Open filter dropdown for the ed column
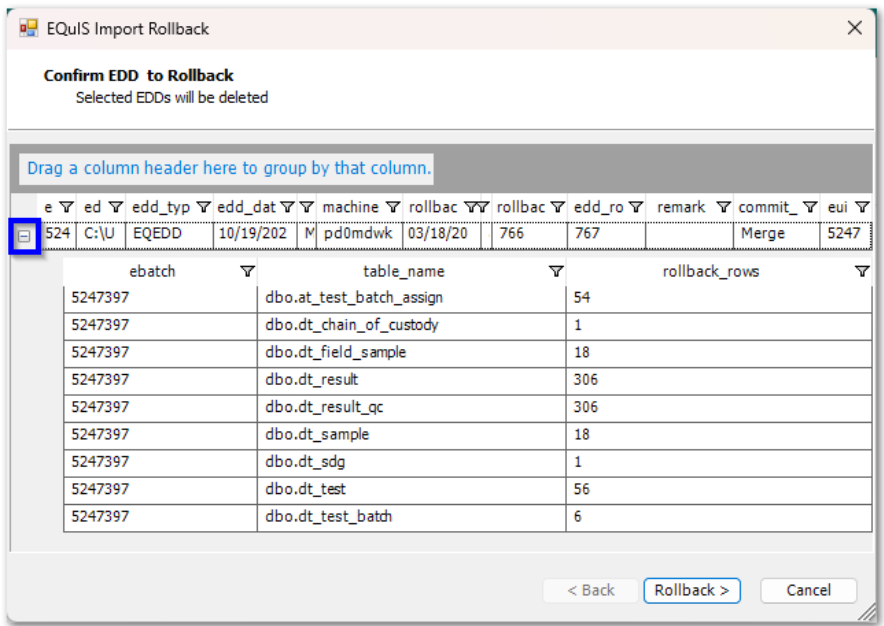This screenshot has height=626, width=884. pos(114,207)
